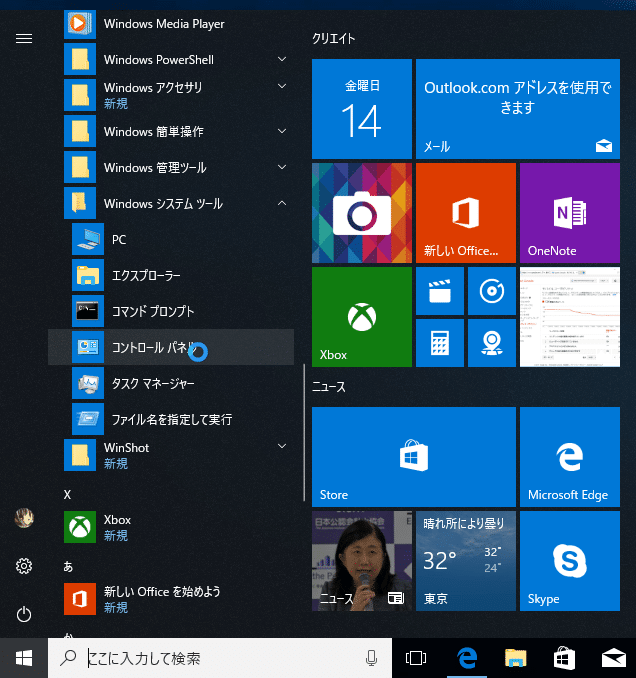Open the Mail (メール) Outlook.com tile
The image size is (636, 678).
click(518, 109)
